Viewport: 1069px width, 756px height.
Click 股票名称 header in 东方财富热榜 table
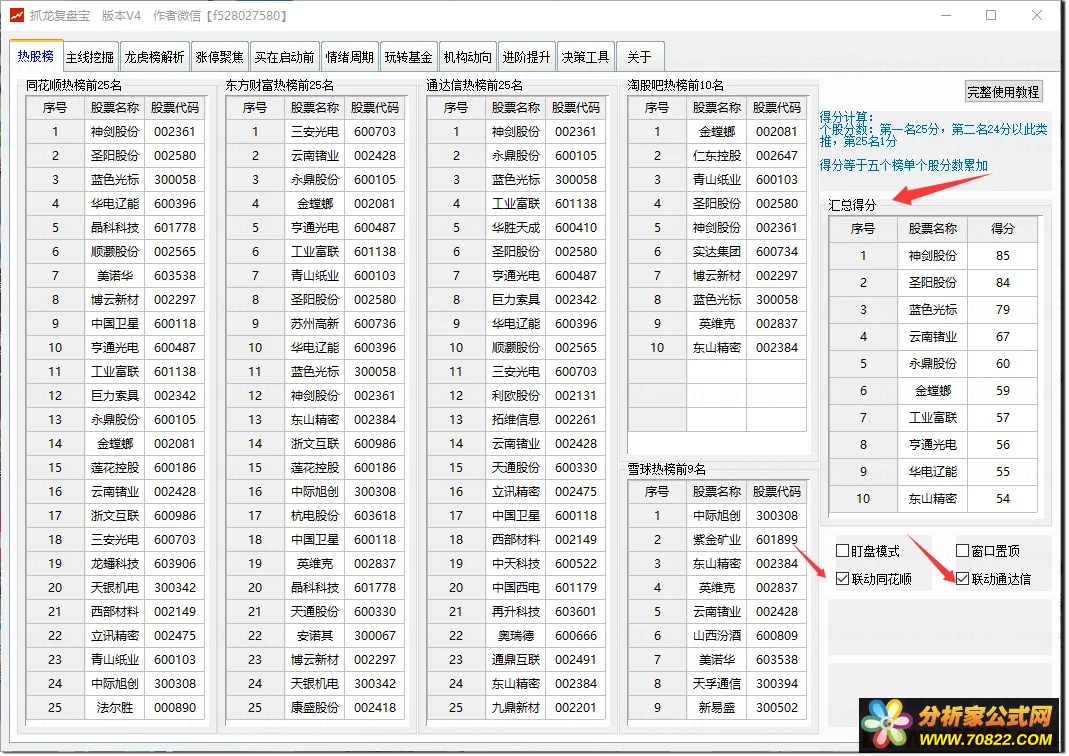point(314,108)
